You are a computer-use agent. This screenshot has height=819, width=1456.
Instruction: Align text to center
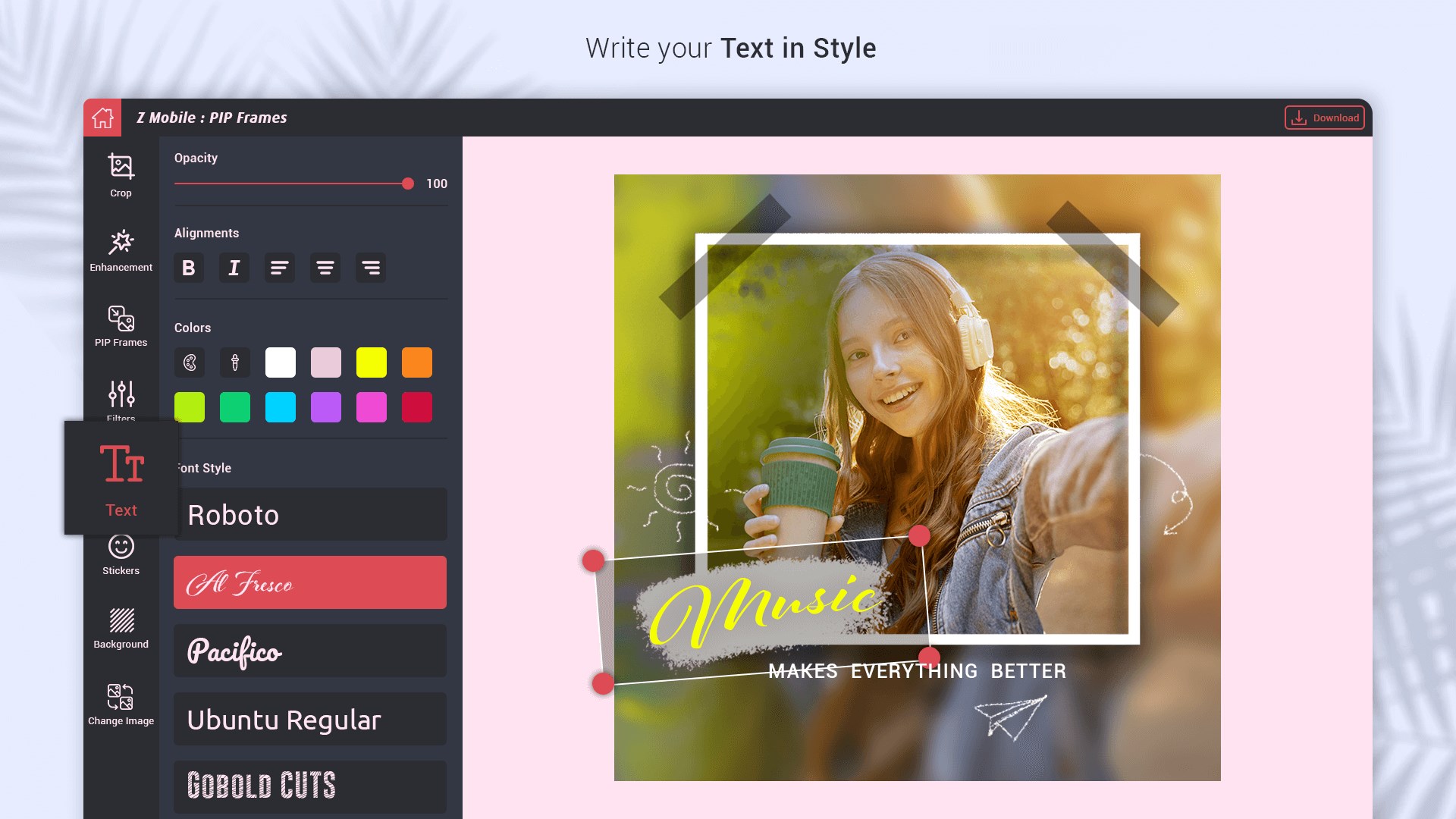[x=325, y=268]
